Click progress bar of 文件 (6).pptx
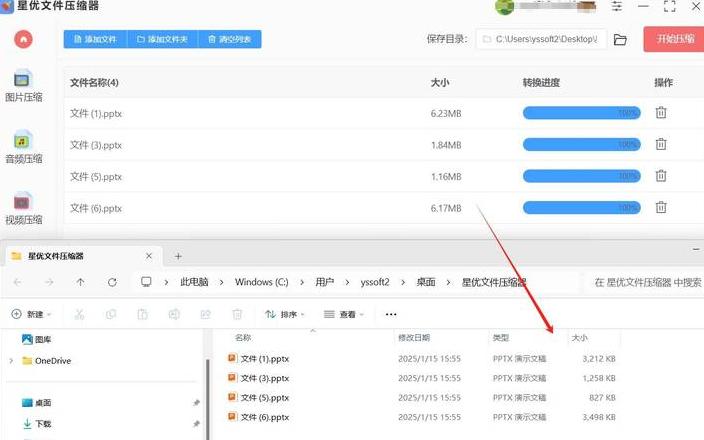The width and height of the screenshot is (704, 440). coord(581,207)
